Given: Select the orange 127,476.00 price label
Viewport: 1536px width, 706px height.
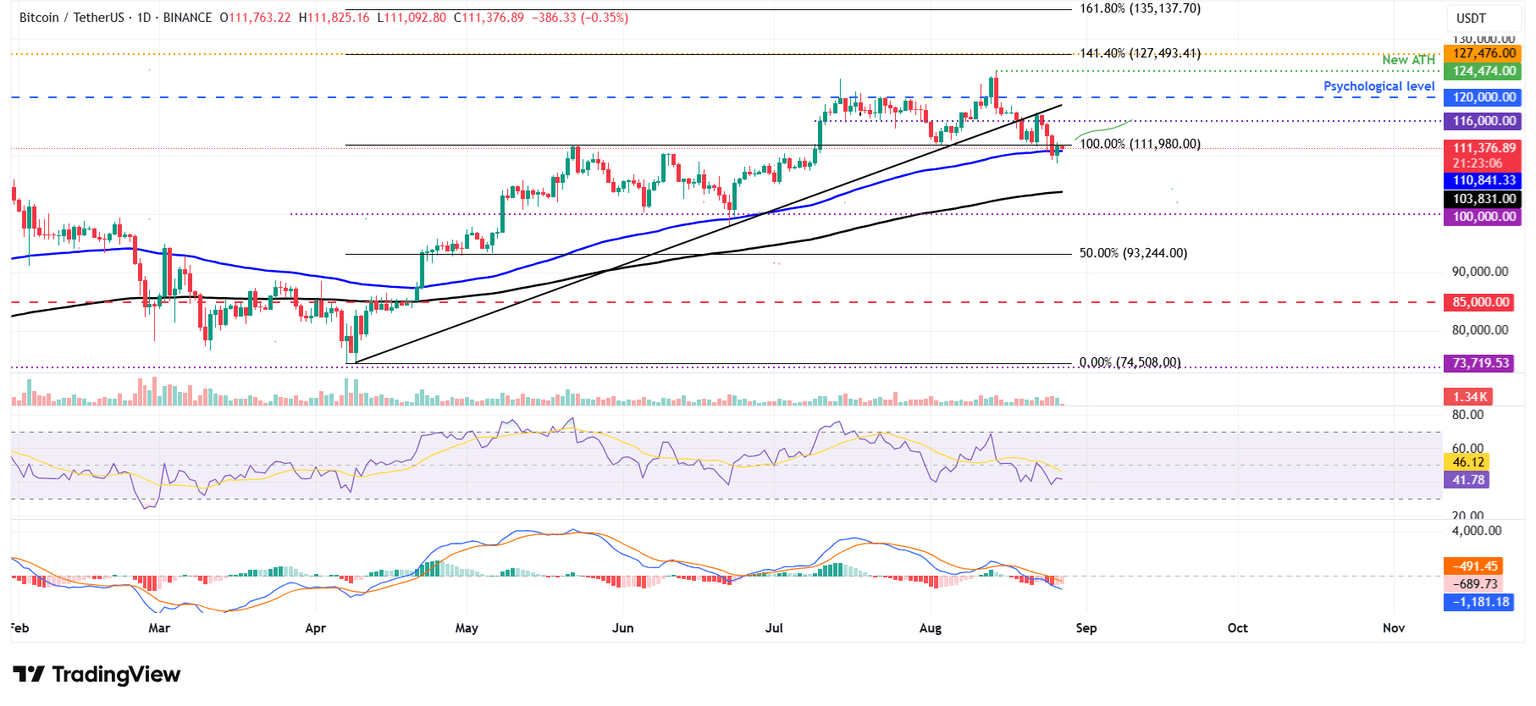Looking at the screenshot, I should 1480,53.
